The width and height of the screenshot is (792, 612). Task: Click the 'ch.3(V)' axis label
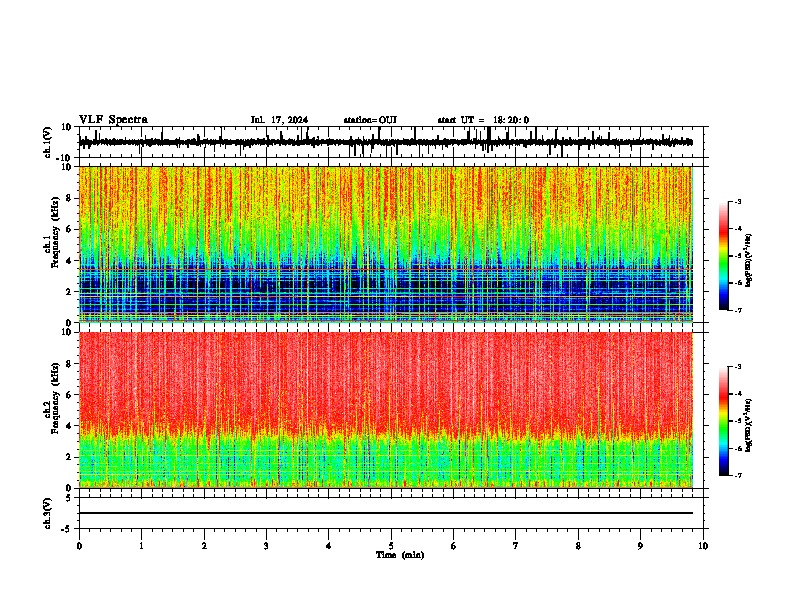[48, 513]
